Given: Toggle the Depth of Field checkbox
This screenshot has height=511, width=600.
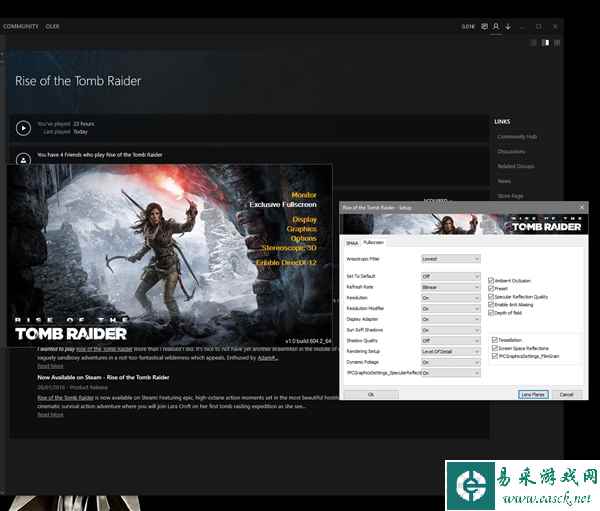Looking at the screenshot, I should pos(491,313).
